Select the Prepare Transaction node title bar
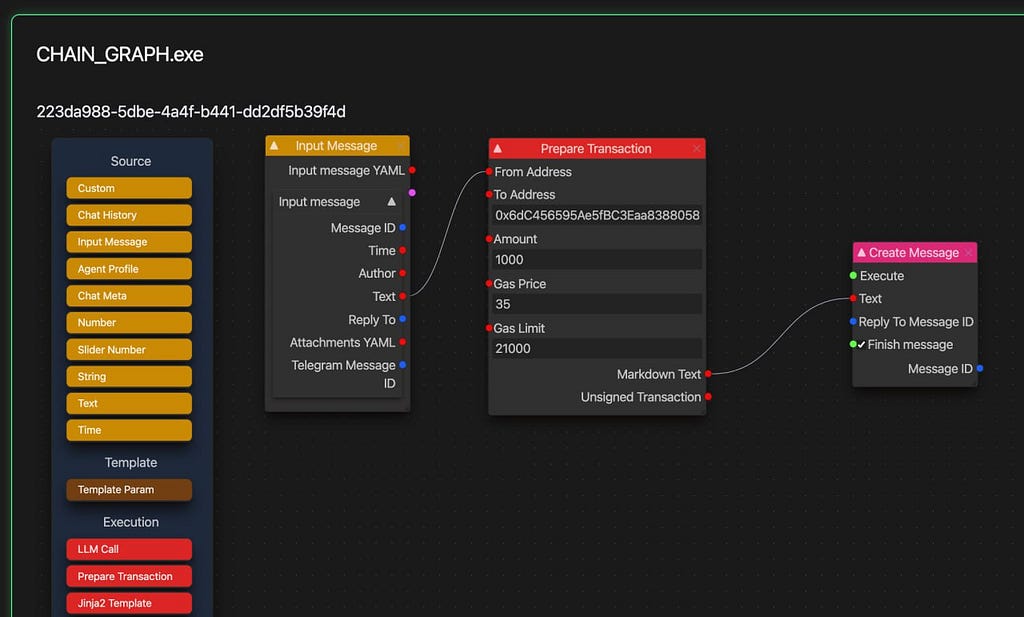The width and height of the screenshot is (1024, 617). tap(597, 149)
